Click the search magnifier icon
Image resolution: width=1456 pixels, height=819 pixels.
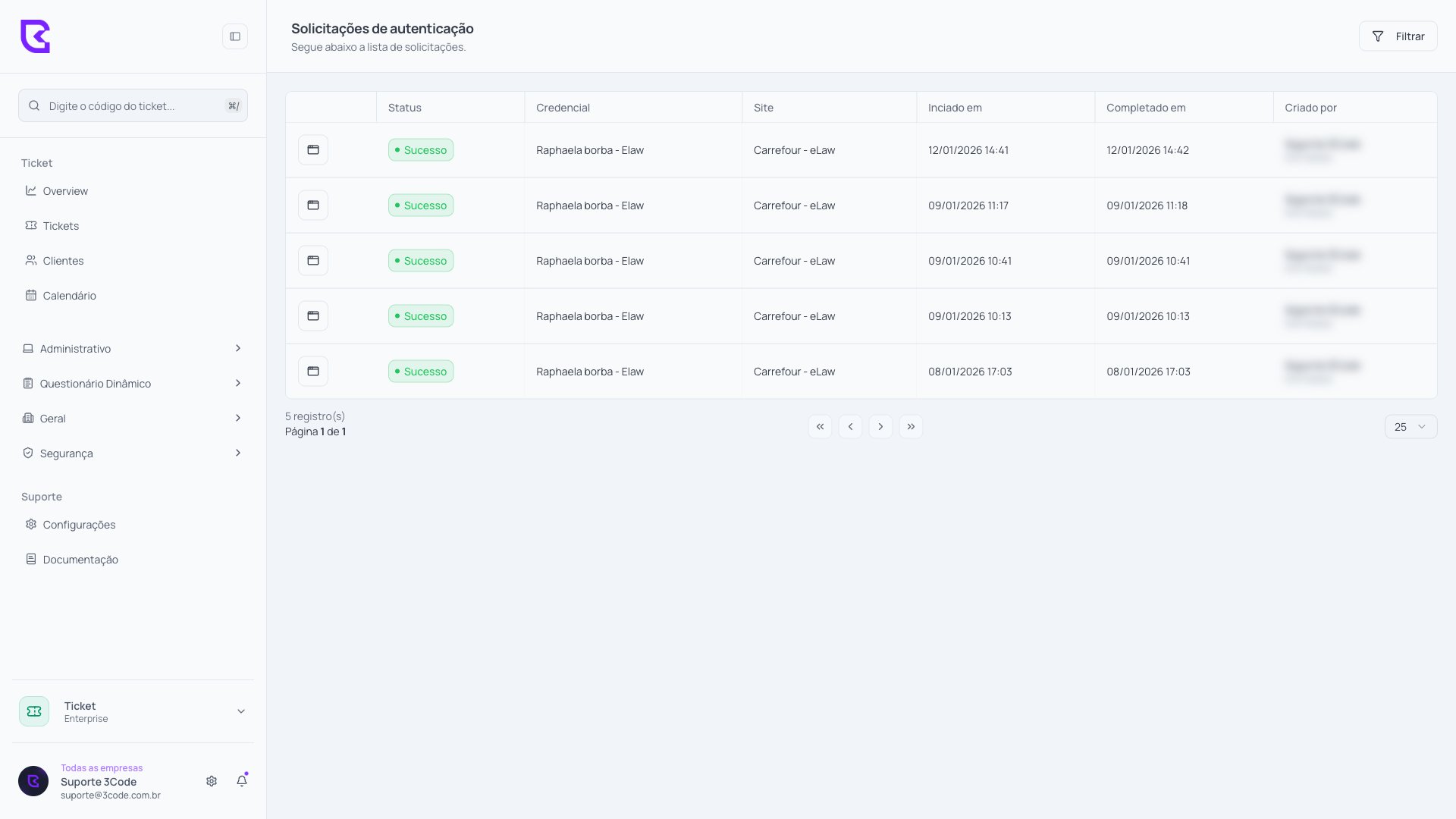pos(34,106)
